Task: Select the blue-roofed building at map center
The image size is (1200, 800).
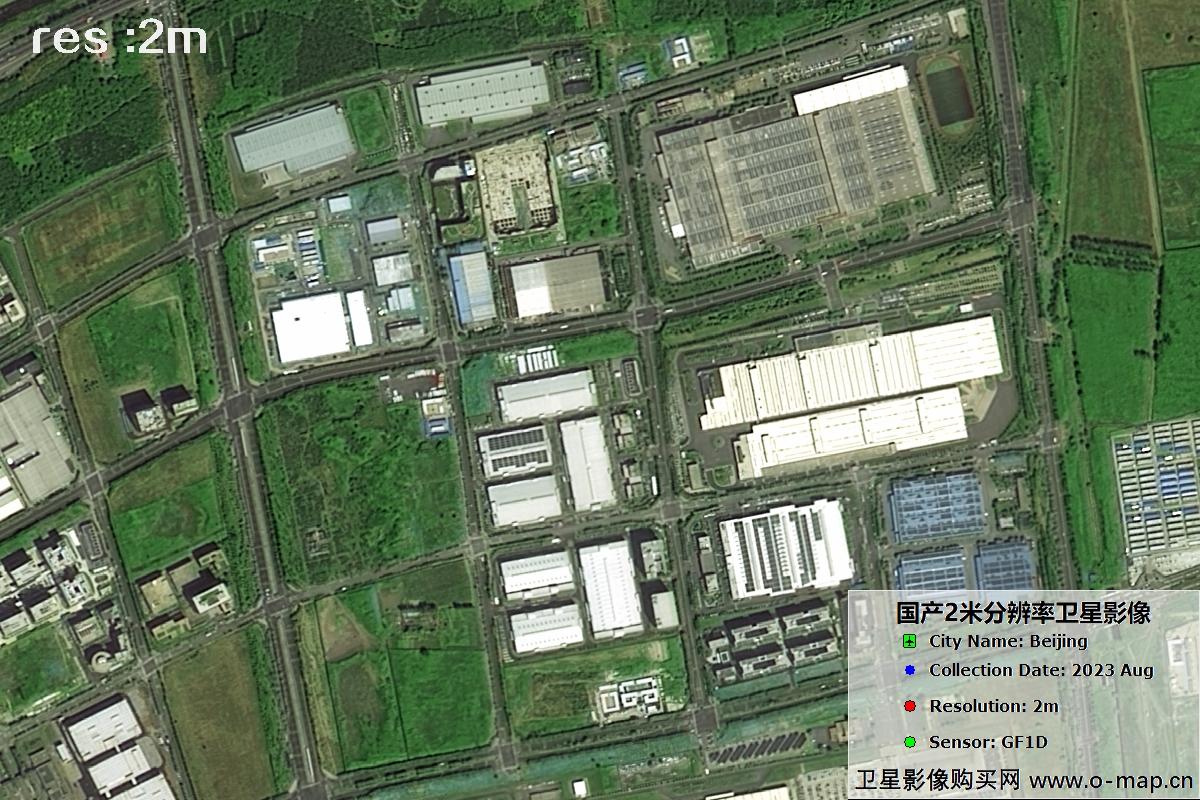Action: pos(471,287)
